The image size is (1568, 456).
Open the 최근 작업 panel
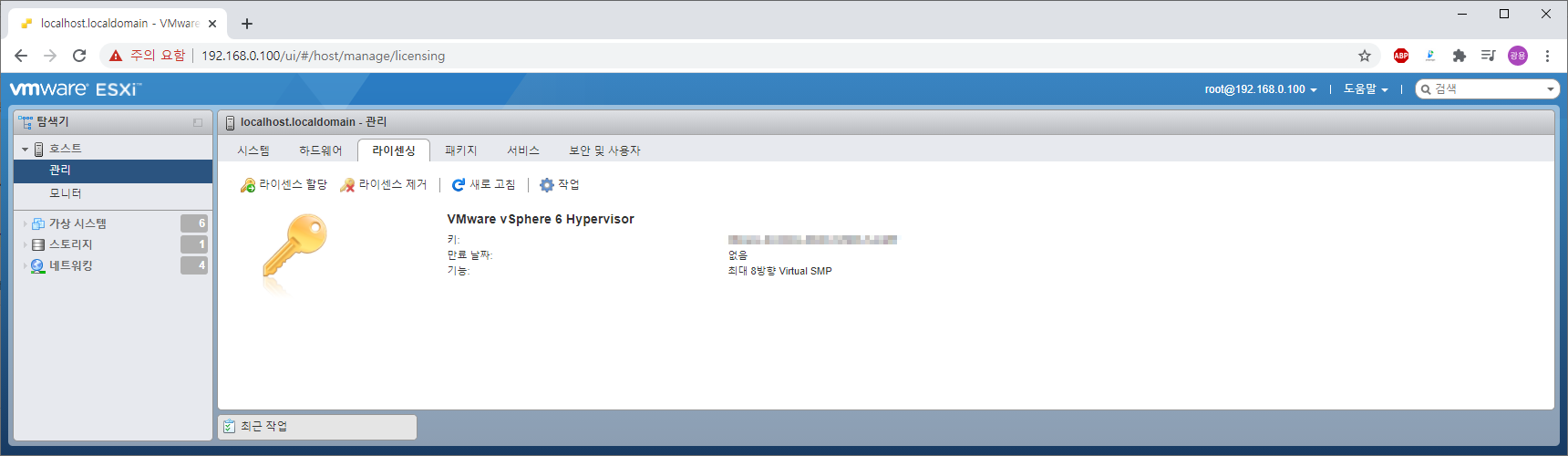317,427
